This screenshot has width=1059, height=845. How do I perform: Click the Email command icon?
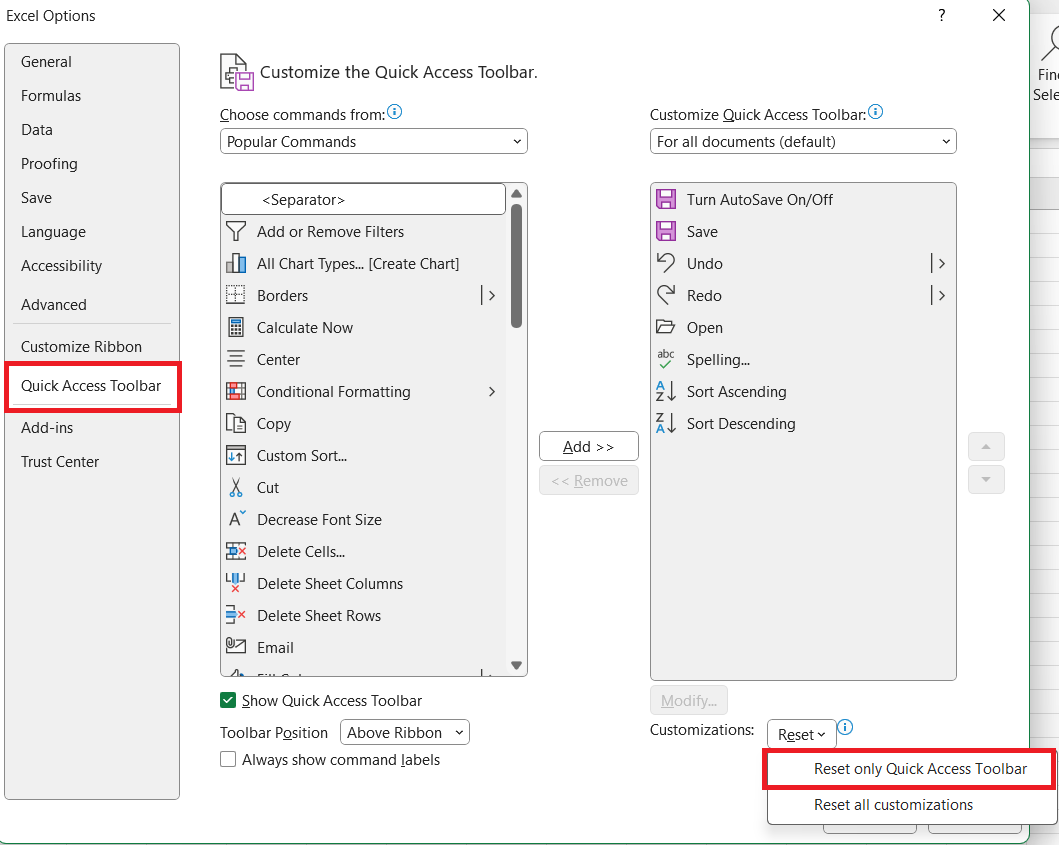(236, 646)
